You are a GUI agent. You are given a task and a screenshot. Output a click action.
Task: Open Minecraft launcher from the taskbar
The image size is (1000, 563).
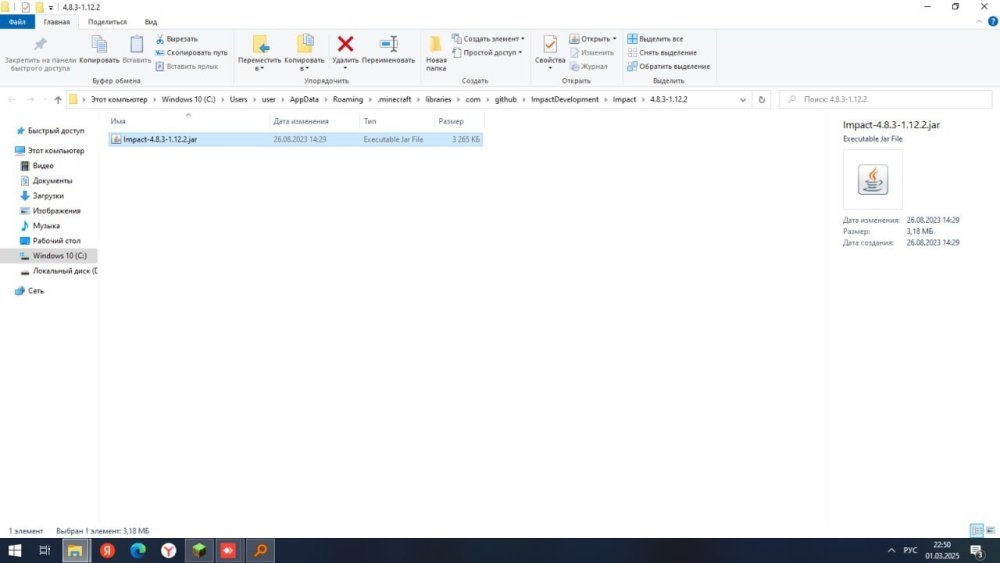[199, 550]
